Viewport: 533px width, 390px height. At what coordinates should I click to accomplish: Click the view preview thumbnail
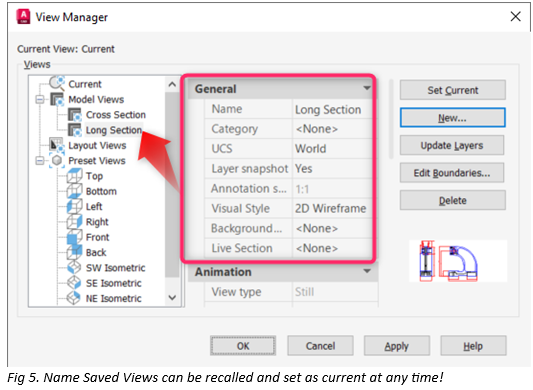click(458, 261)
